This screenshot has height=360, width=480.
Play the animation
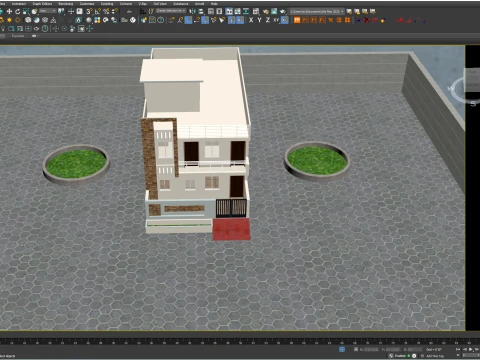pyautogui.click(x=471, y=349)
